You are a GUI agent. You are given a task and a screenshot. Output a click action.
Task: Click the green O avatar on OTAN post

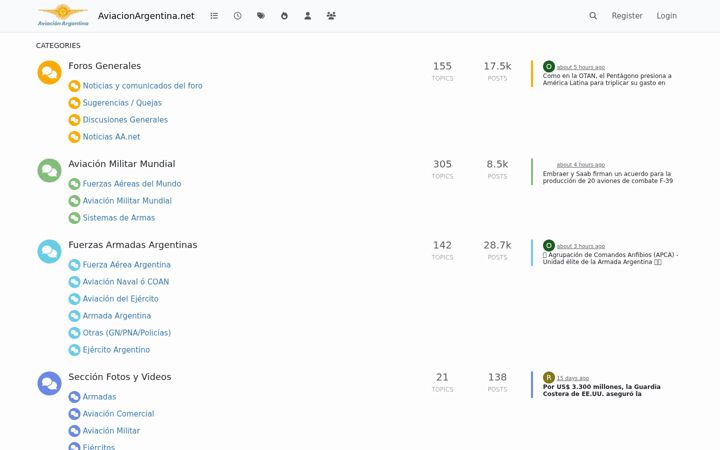pyautogui.click(x=549, y=67)
